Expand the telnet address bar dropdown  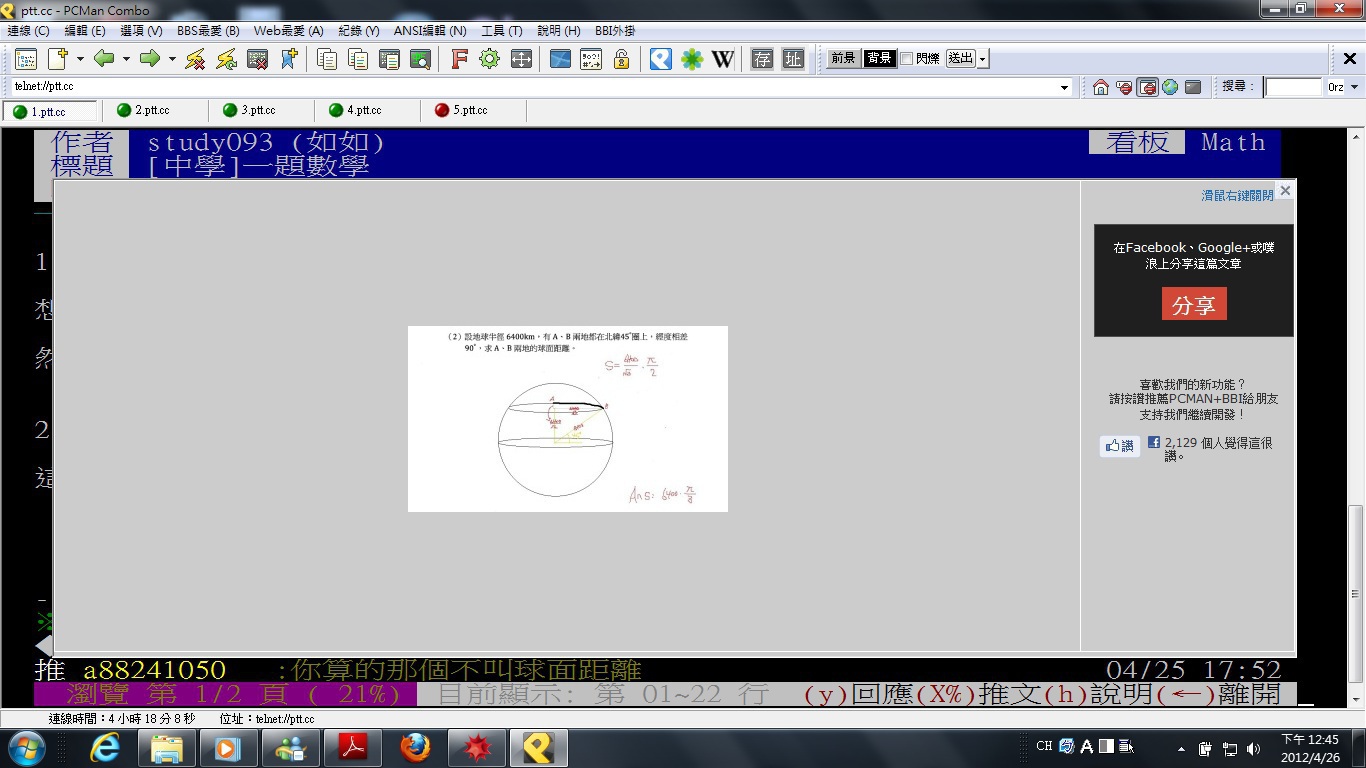[1064, 87]
